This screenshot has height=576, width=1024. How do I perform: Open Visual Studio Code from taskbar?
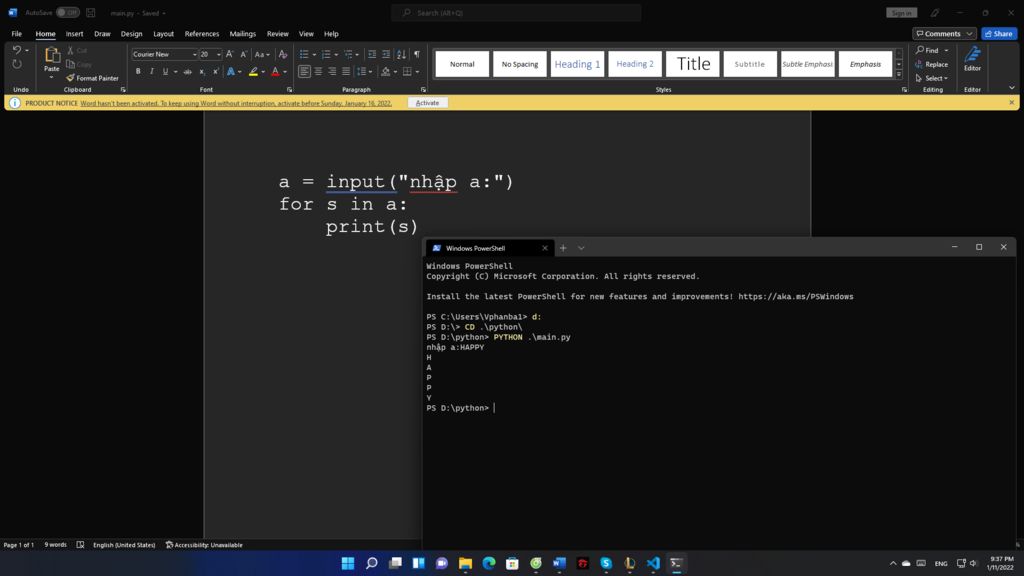tap(653, 563)
